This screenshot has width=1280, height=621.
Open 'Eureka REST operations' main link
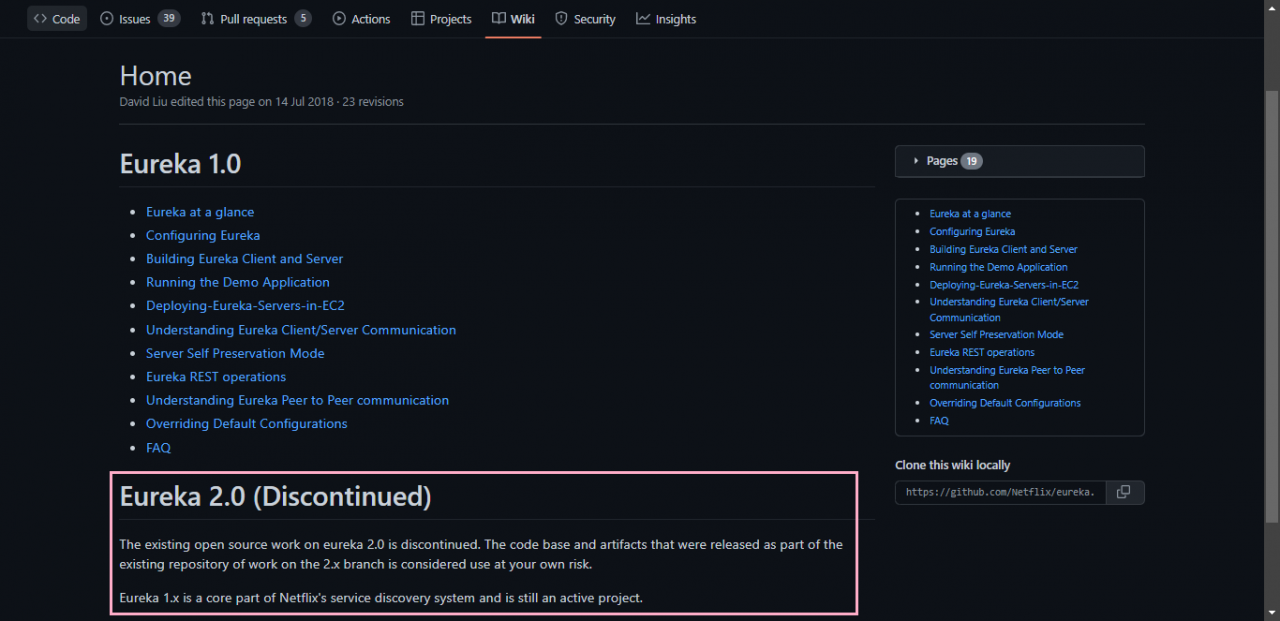pos(216,377)
